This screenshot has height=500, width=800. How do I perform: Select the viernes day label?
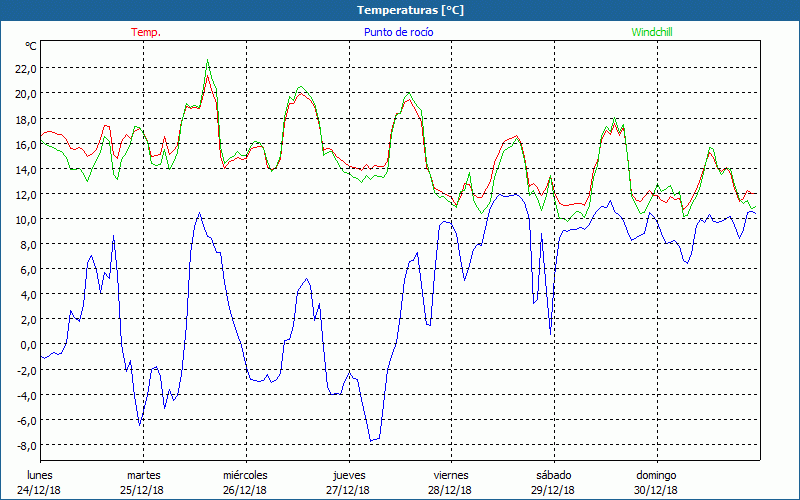coord(451,475)
